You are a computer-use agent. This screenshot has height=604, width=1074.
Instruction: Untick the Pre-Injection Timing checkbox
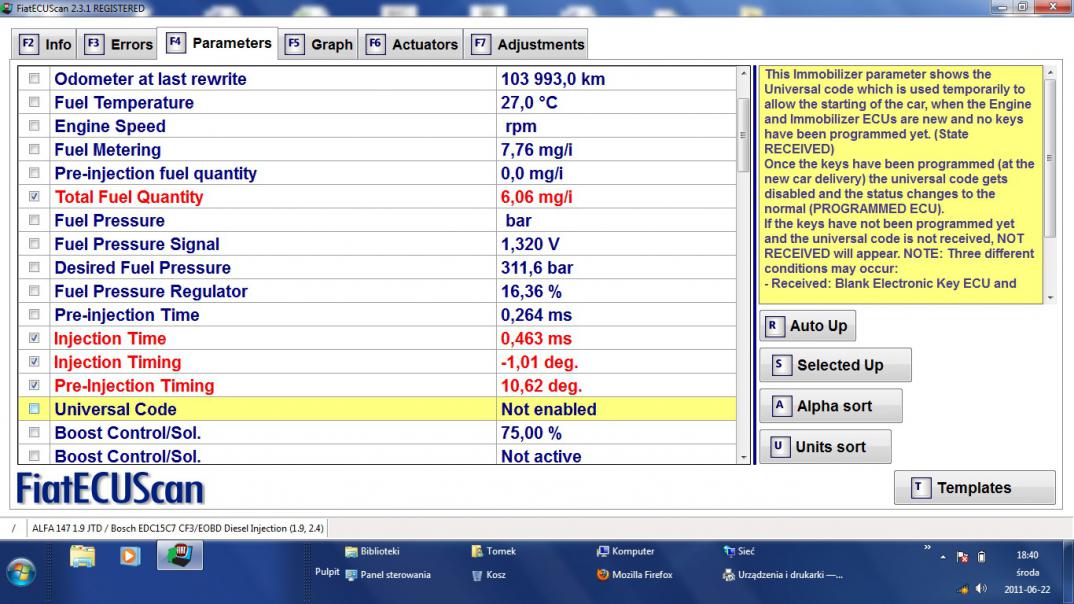34,386
